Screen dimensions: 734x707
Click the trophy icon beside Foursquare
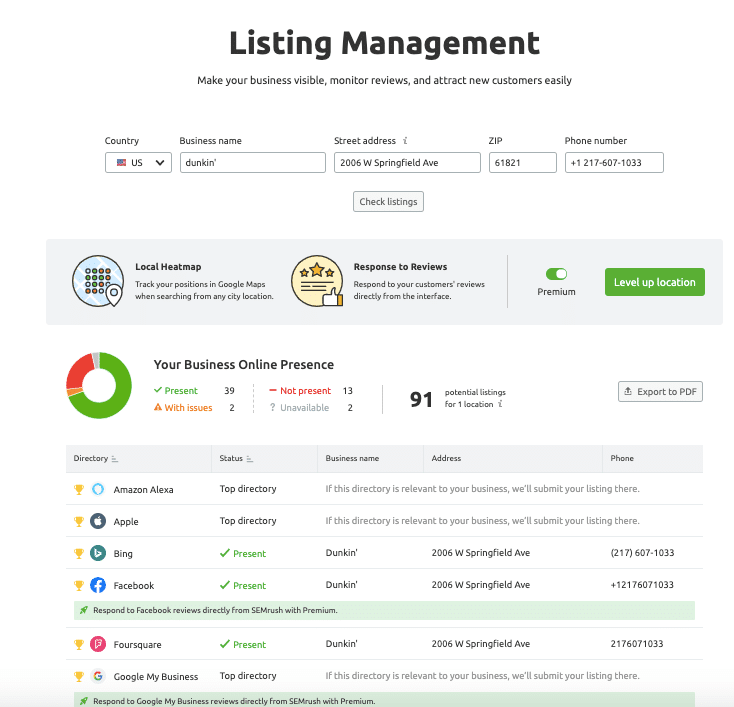click(79, 645)
